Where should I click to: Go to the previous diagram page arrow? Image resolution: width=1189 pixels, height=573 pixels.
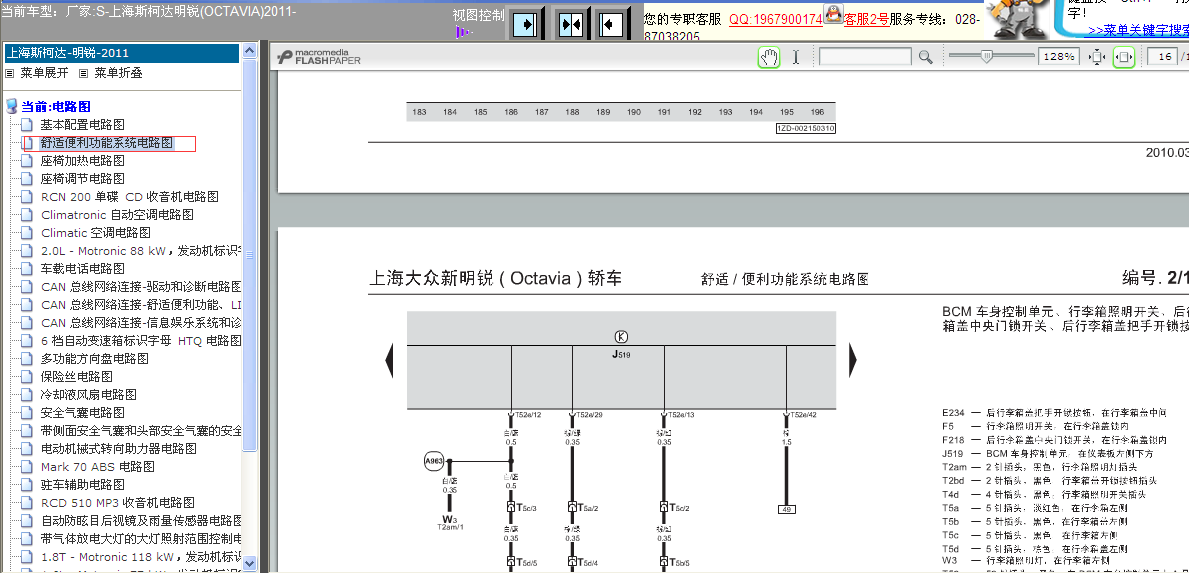coord(390,359)
